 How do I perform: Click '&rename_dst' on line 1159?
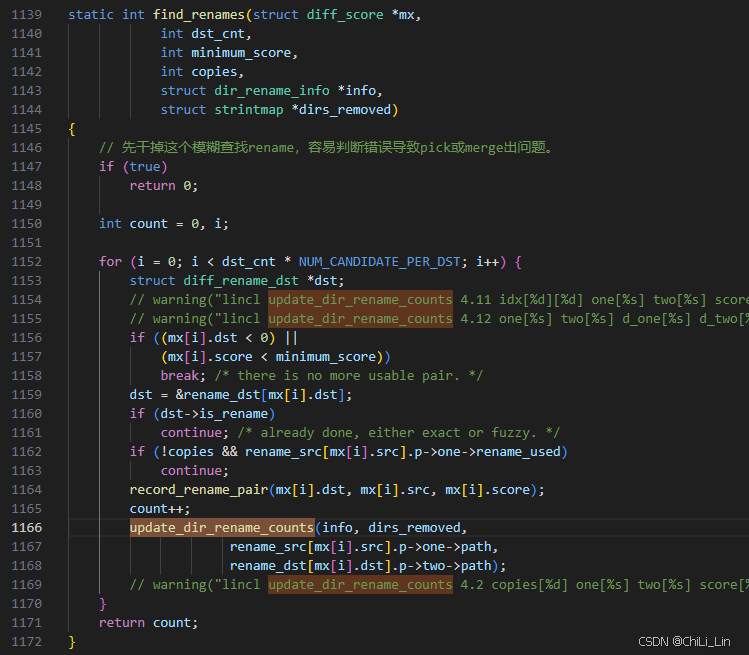(x=218, y=395)
